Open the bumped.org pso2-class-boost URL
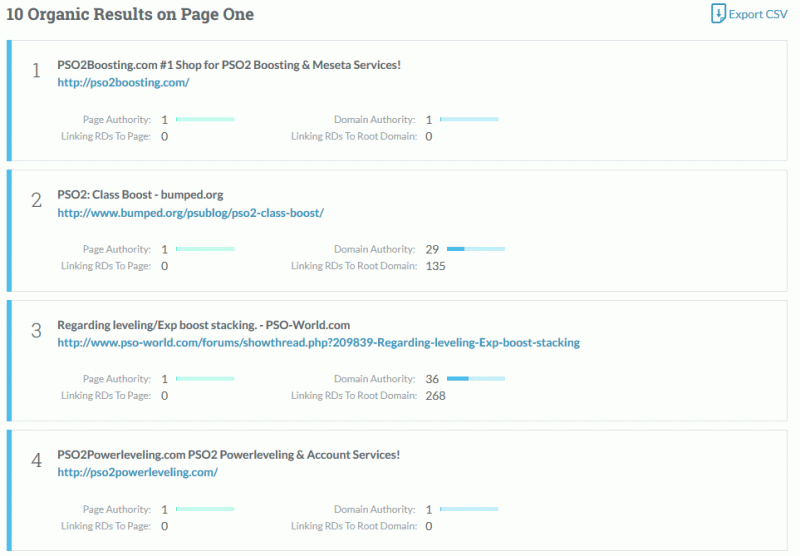Viewport: 800px width, 556px height. coord(190,213)
